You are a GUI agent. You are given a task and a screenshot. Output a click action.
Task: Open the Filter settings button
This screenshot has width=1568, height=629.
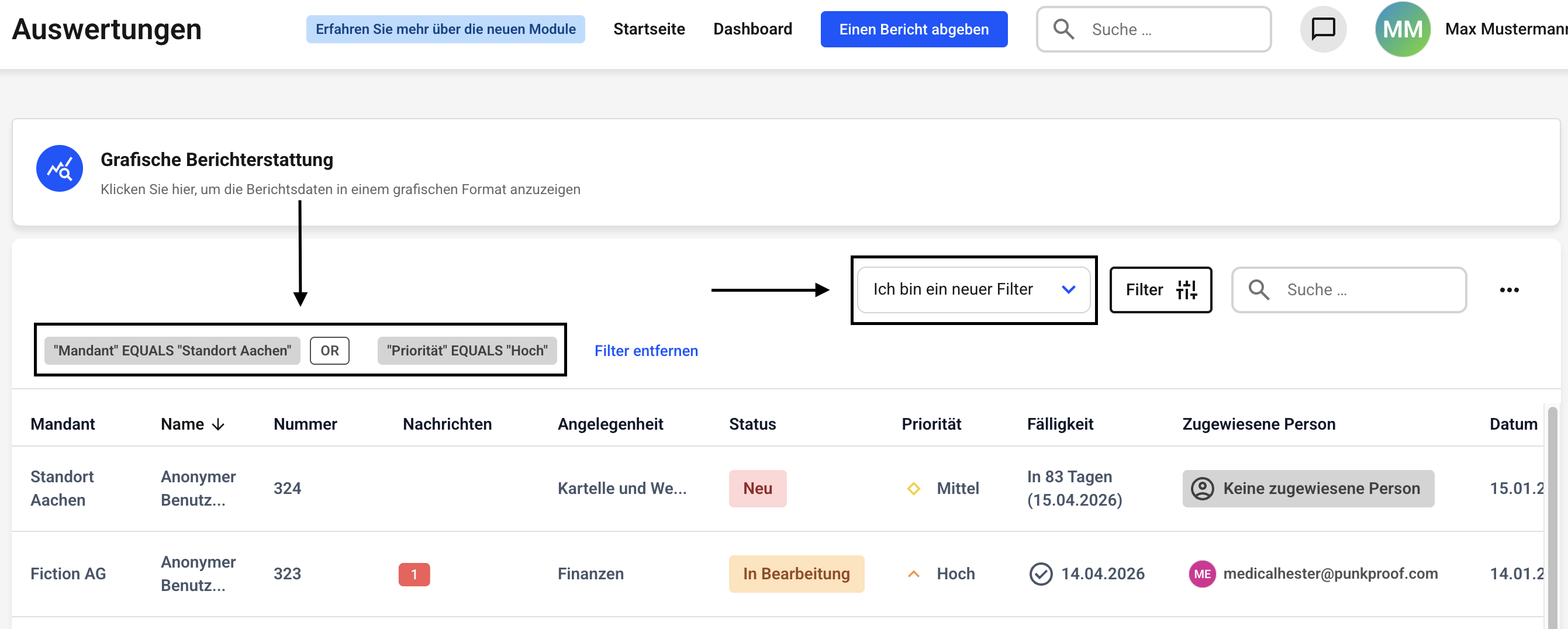1160,290
